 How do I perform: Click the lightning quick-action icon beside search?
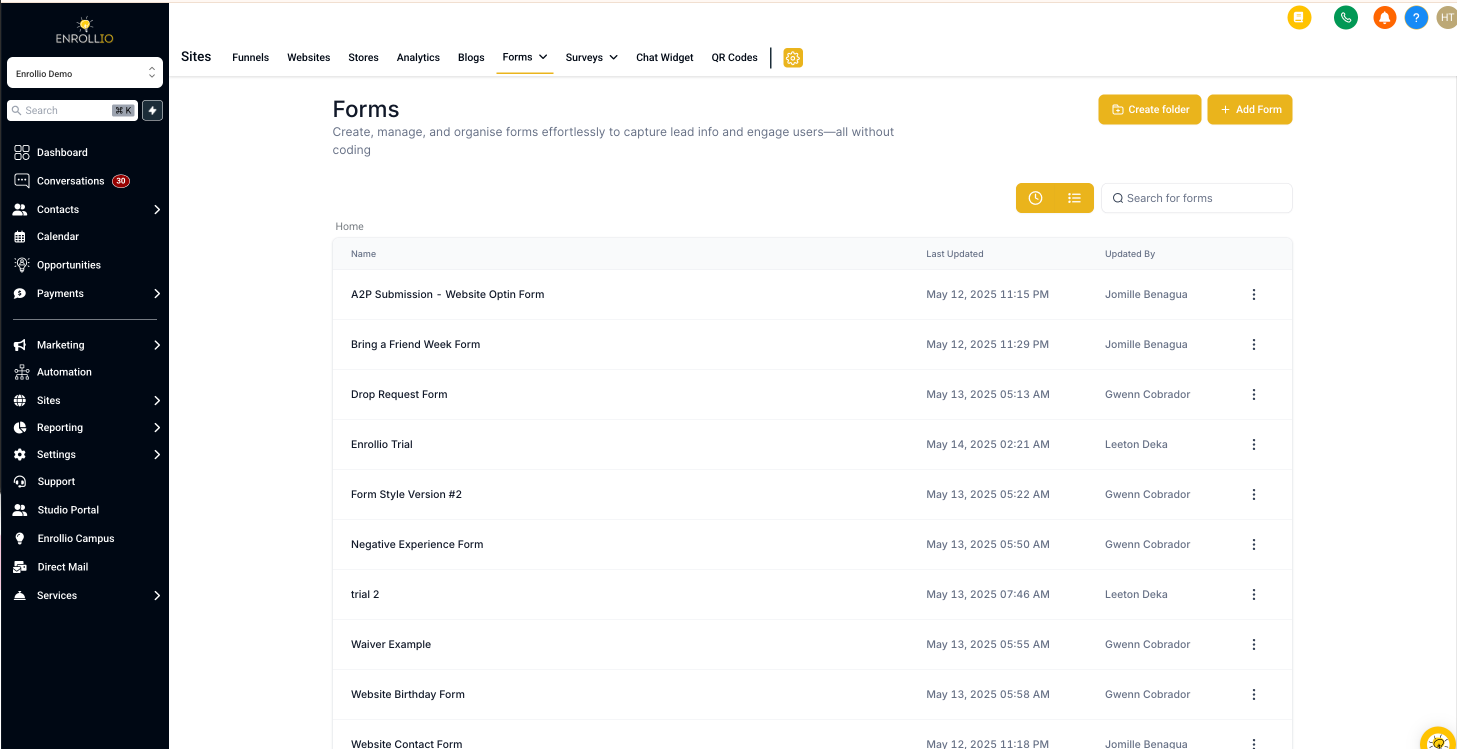pyautogui.click(x=152, y=110)
